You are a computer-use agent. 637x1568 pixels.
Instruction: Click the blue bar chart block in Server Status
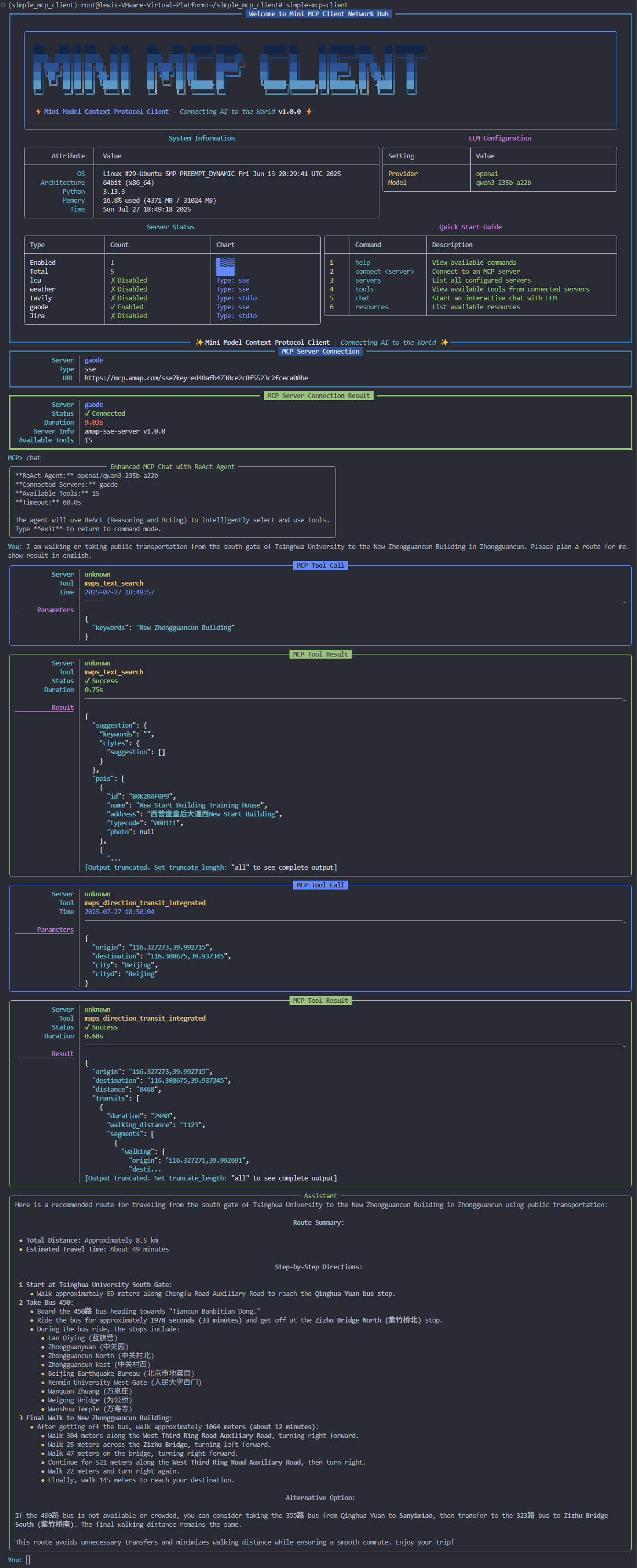225,266
